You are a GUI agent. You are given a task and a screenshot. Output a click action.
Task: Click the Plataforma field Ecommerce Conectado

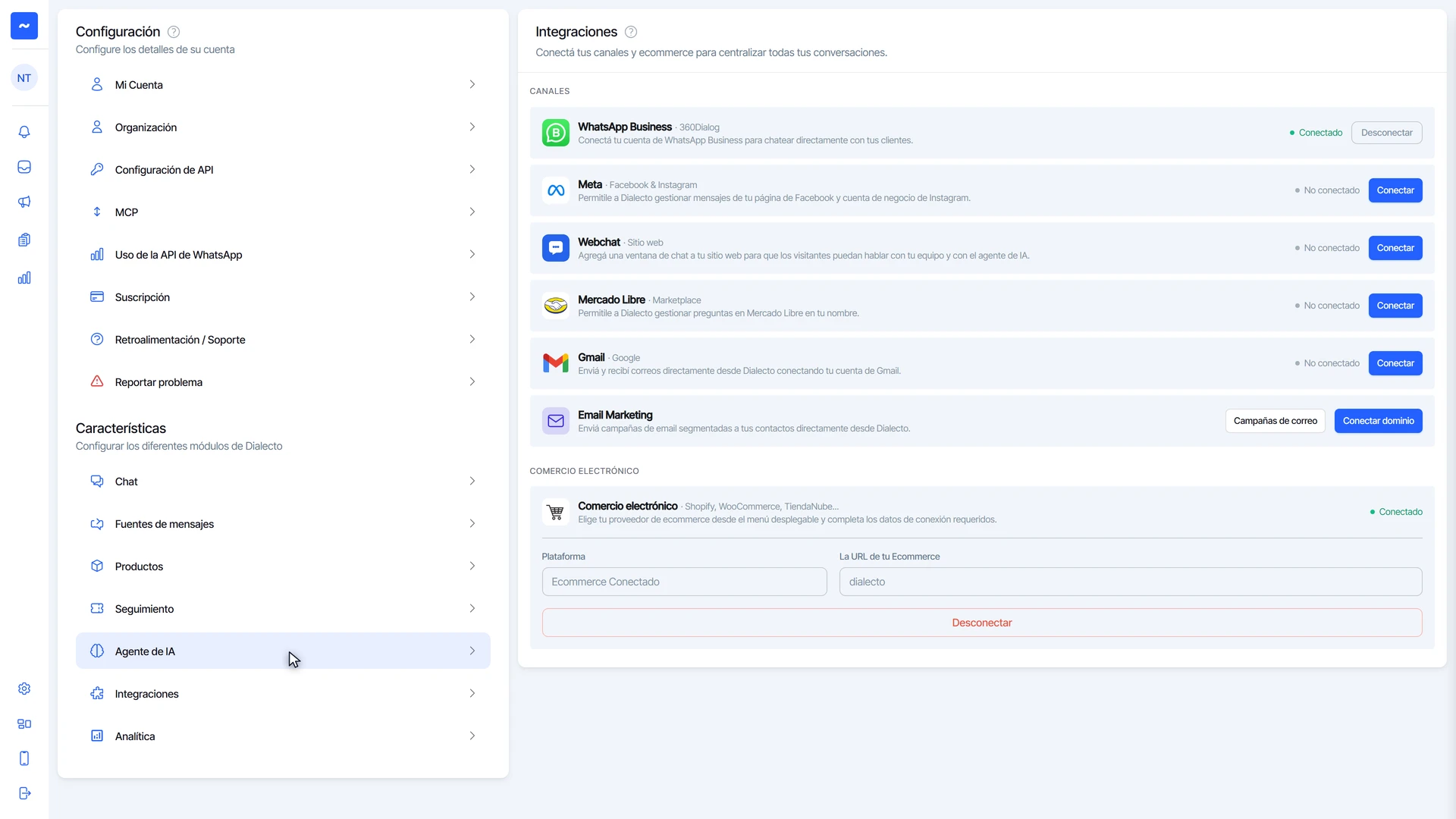[684, 582]
